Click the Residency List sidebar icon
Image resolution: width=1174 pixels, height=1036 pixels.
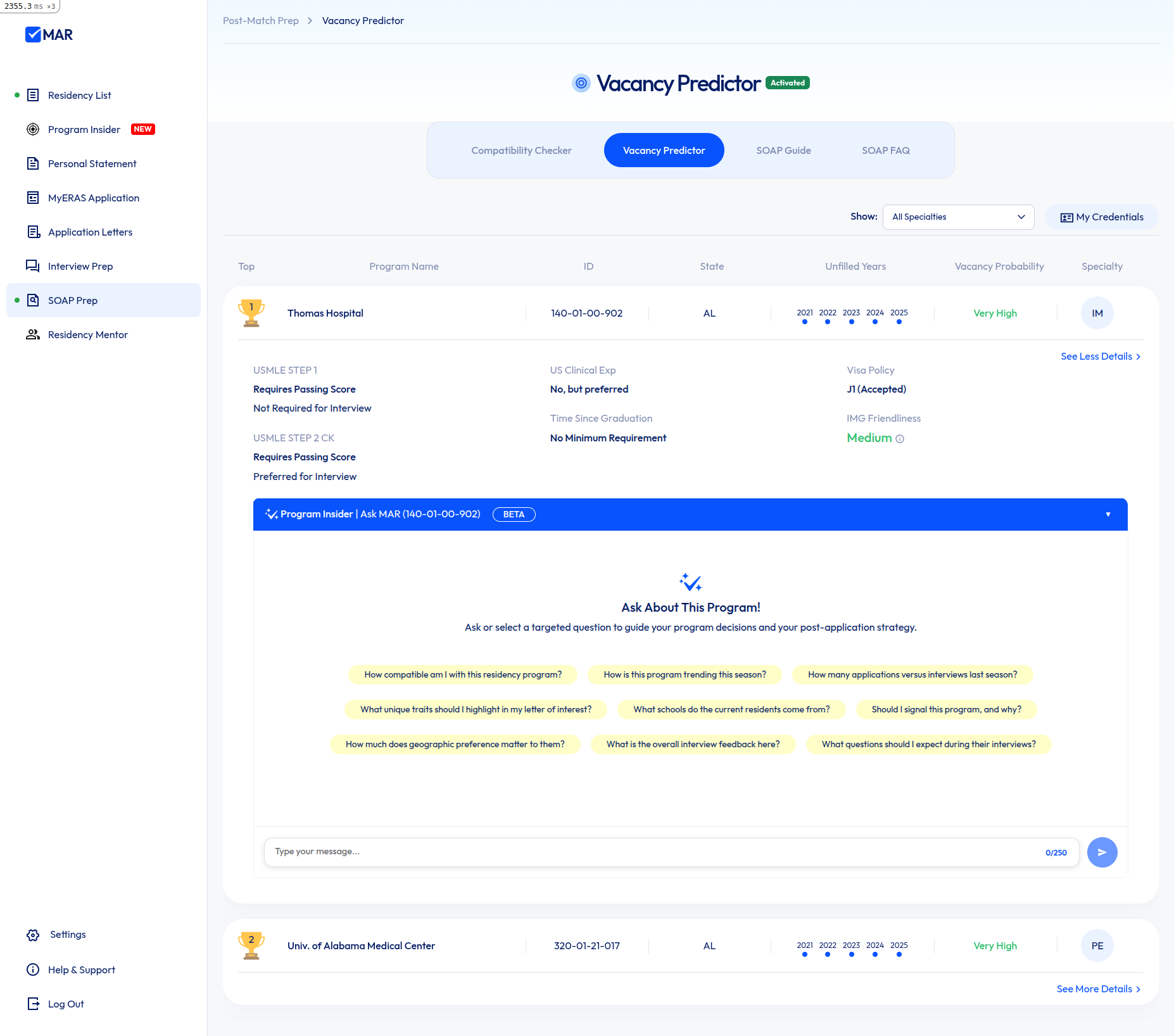33,95
